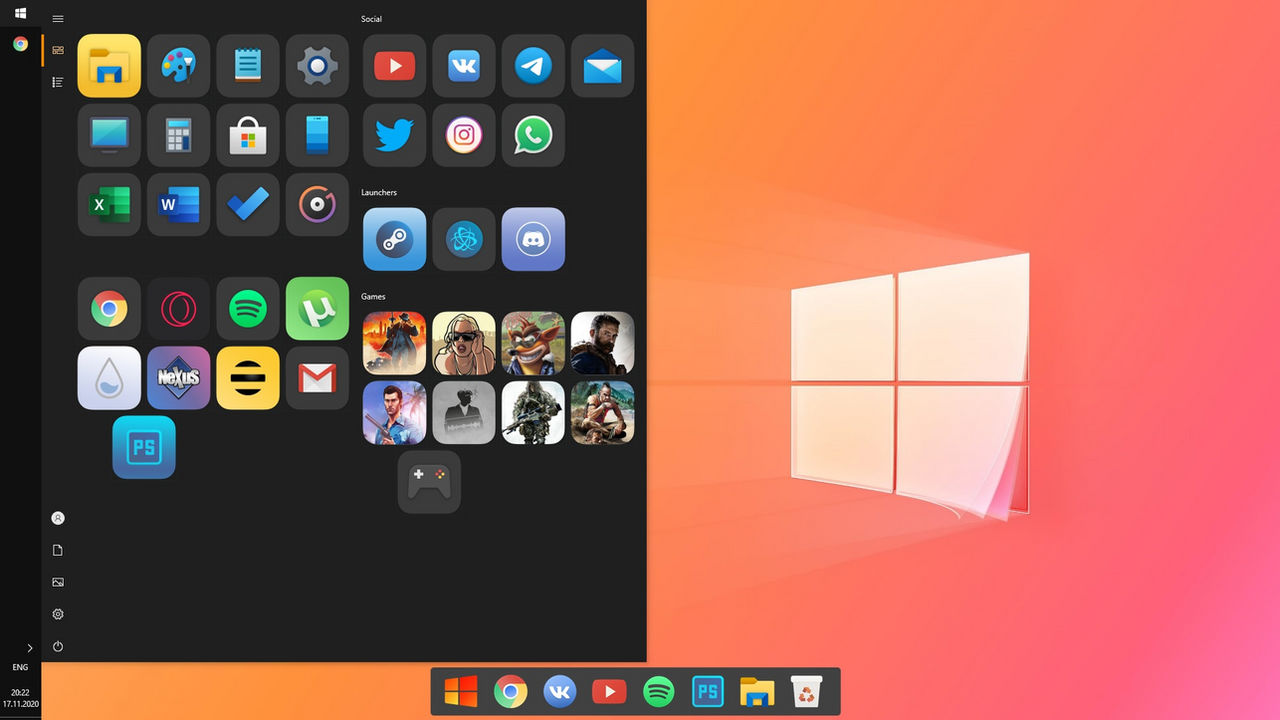Open Telegram from the Social section
This screenshot has width=1280, height=720.
pyautogui.click(x=533, y=66)
